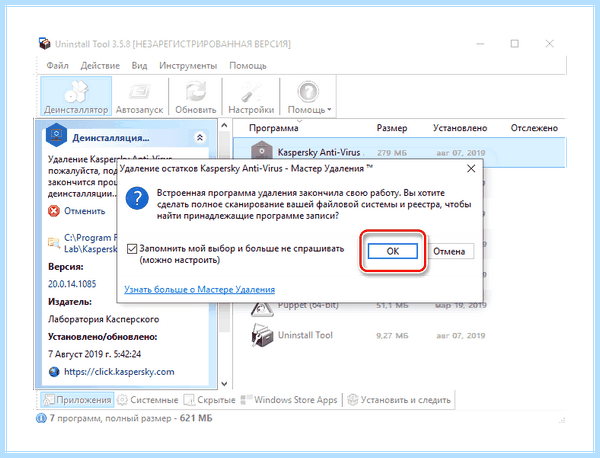
Task: Sort by the Программа column header
Action: (274, 128)
